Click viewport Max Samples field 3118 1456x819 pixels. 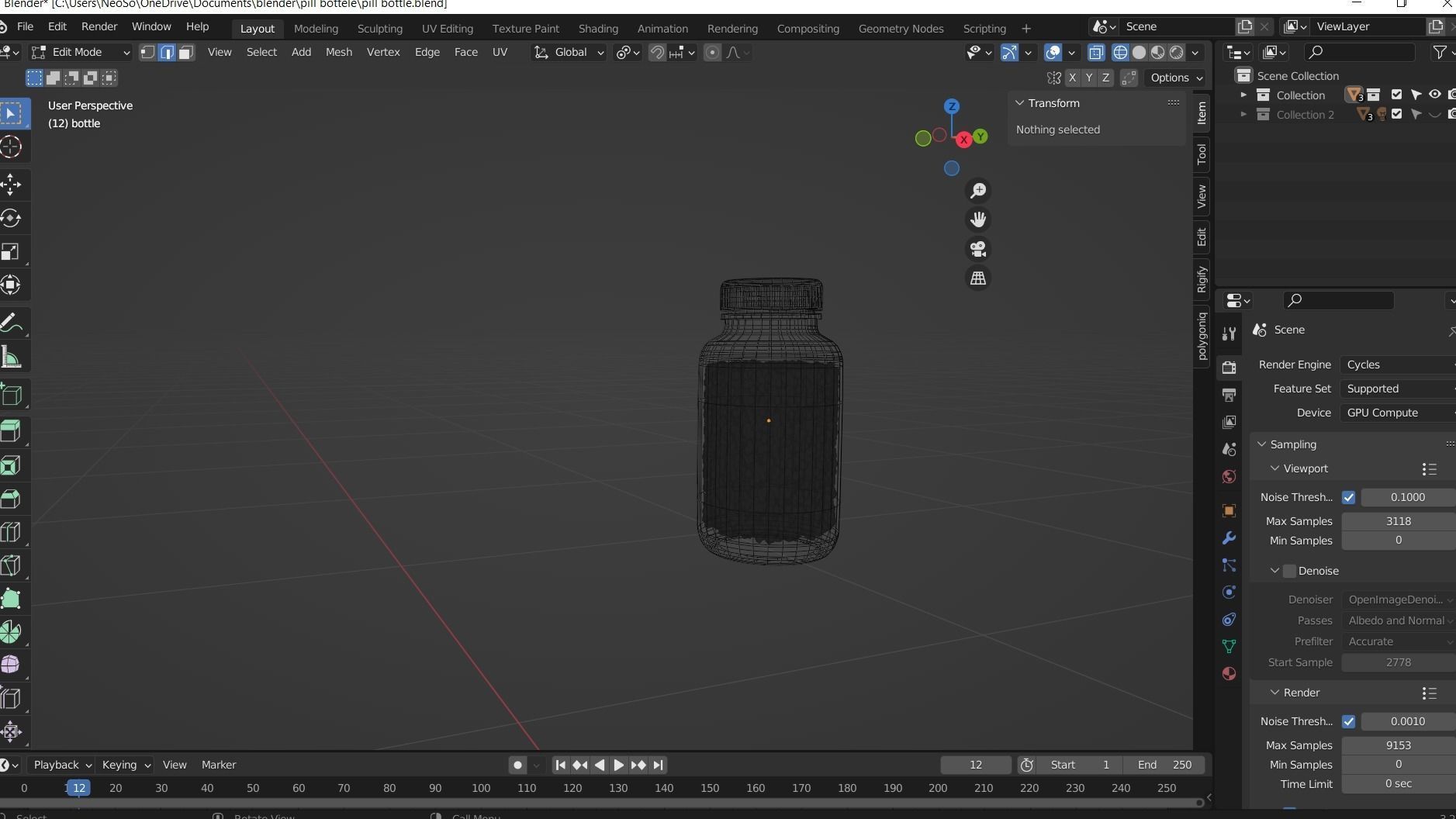coord(1399,521)
